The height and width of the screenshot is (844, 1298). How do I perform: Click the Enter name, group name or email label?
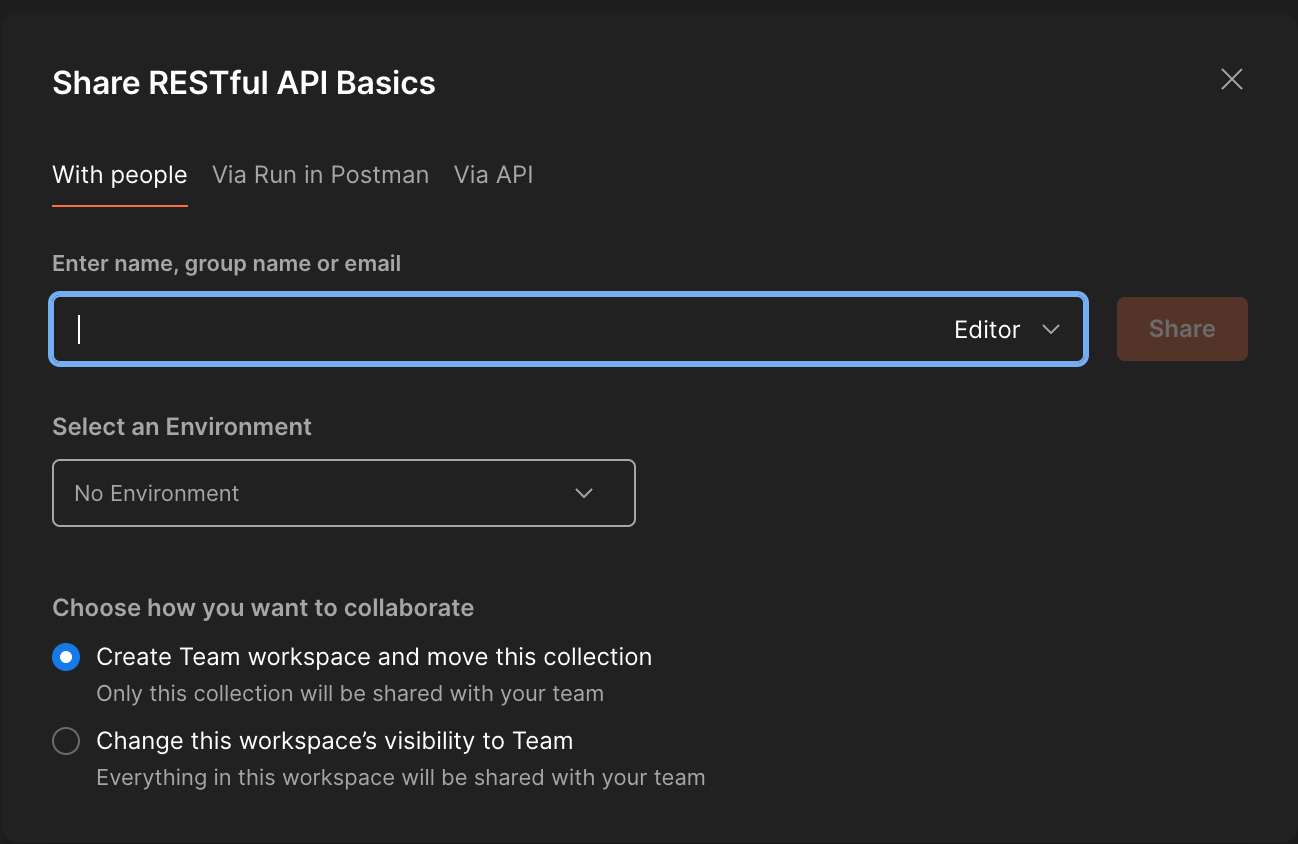click(x=227, y=264)
